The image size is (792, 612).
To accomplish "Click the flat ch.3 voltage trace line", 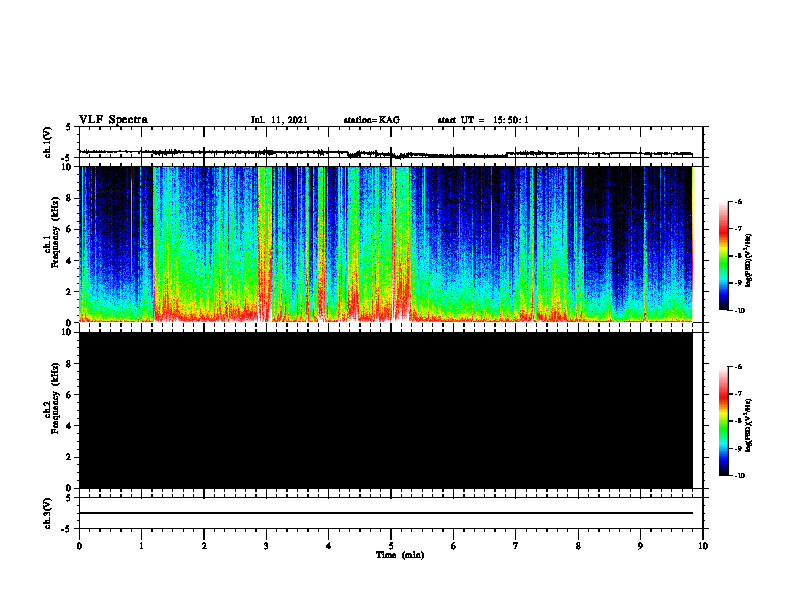I will (386, 513).
